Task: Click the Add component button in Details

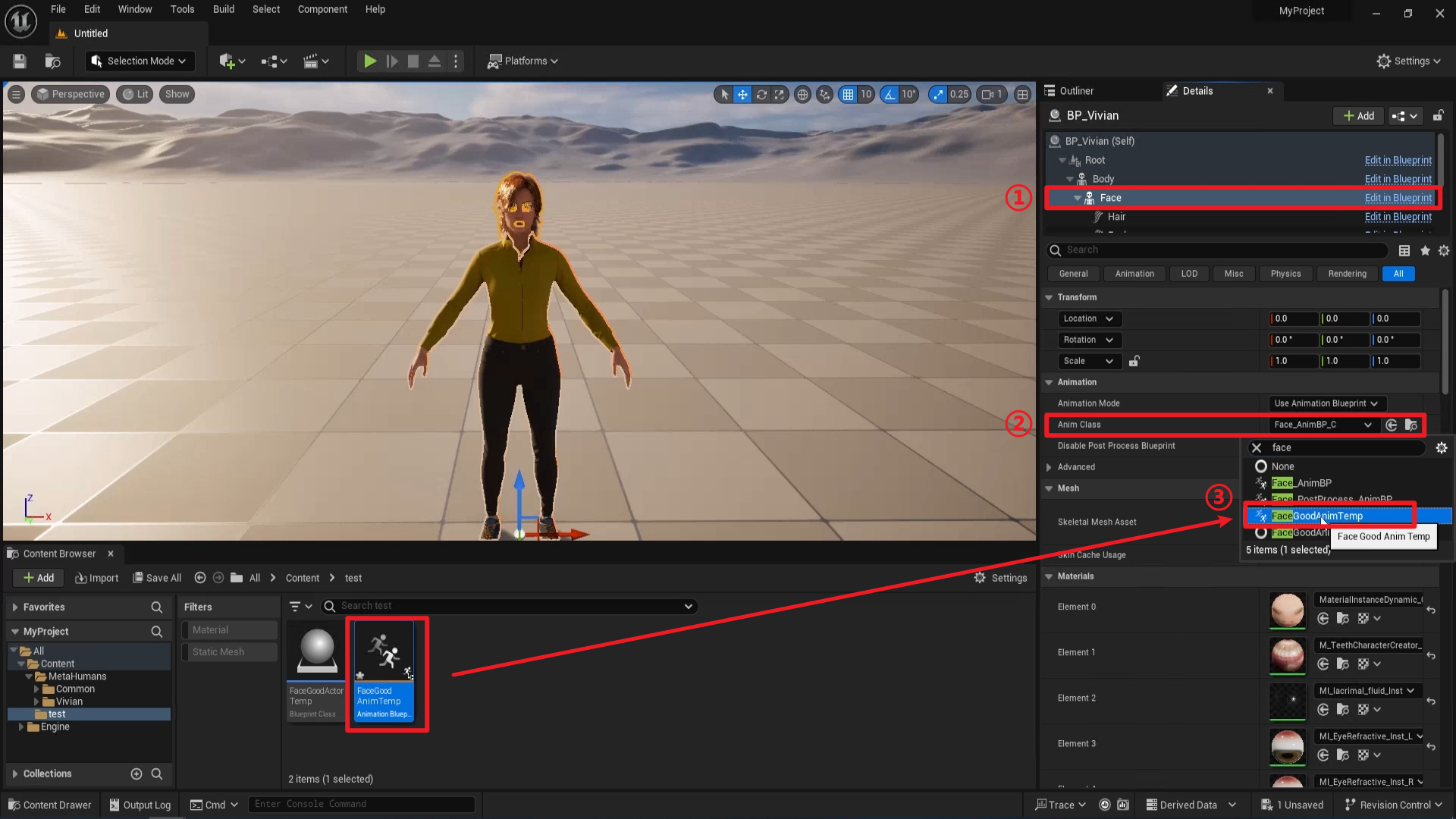Action: 1359,116
